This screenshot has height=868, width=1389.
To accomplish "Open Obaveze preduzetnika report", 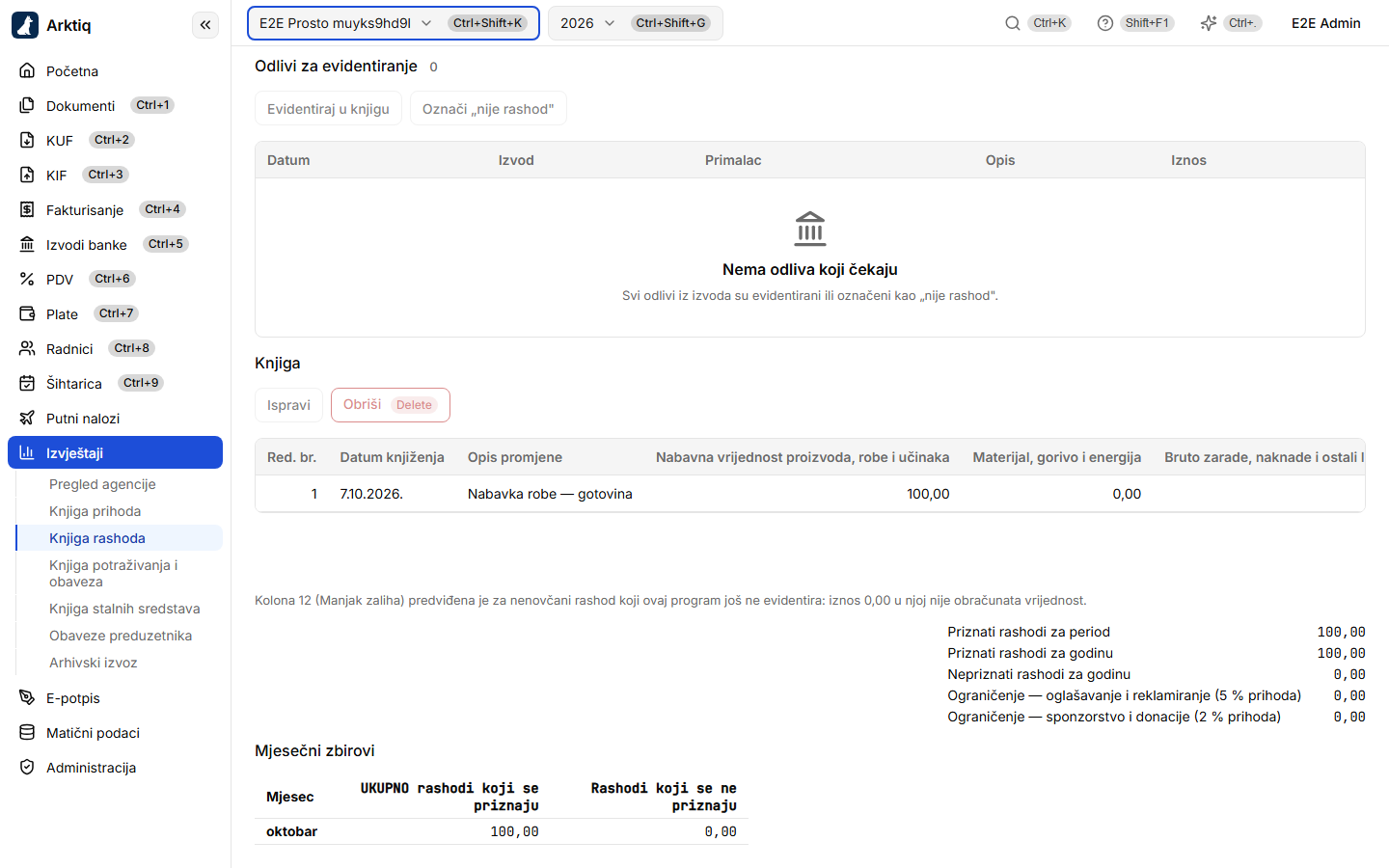I will coord(121,636).
